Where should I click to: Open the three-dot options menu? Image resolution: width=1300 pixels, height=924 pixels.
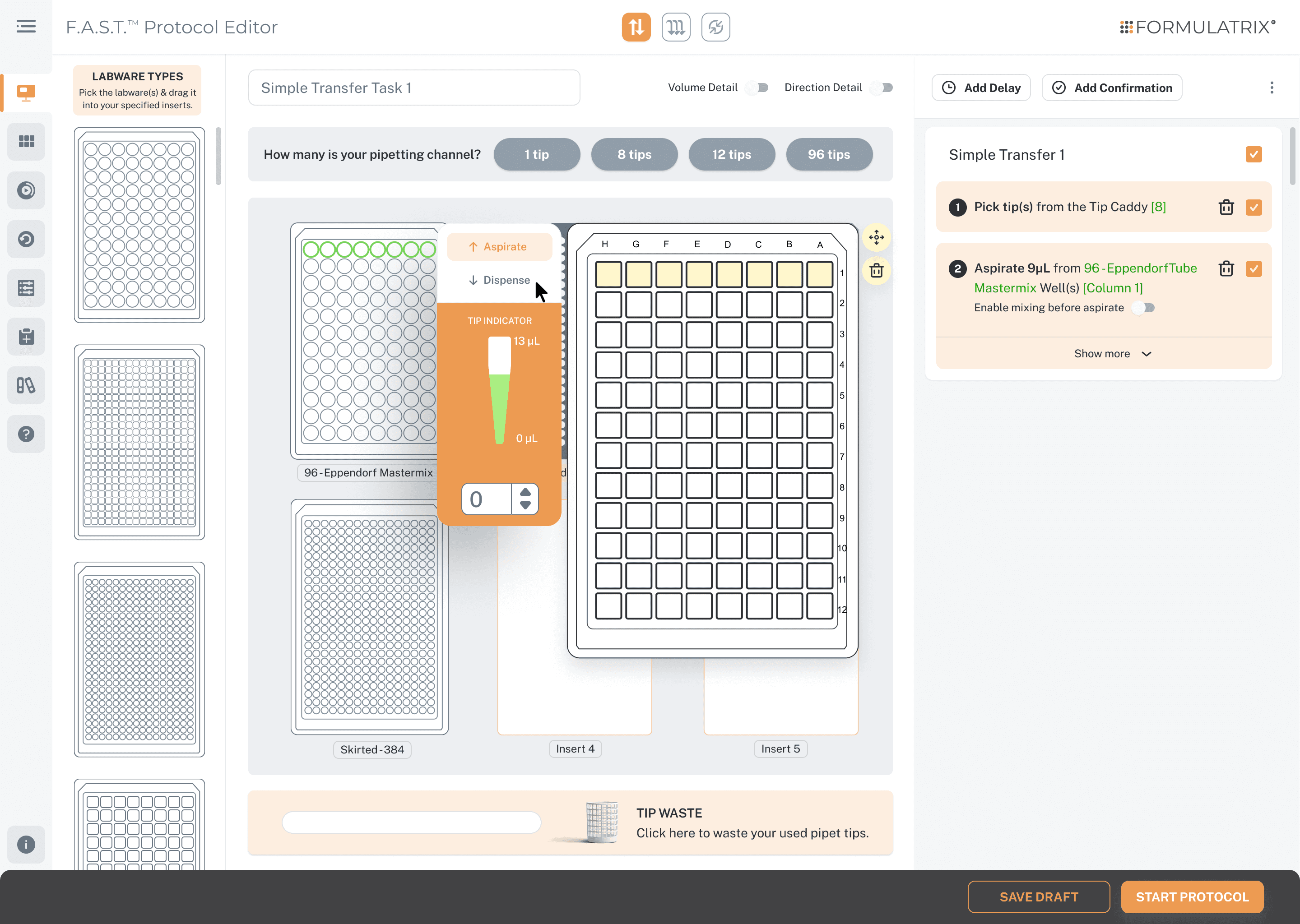(1272, 88)
